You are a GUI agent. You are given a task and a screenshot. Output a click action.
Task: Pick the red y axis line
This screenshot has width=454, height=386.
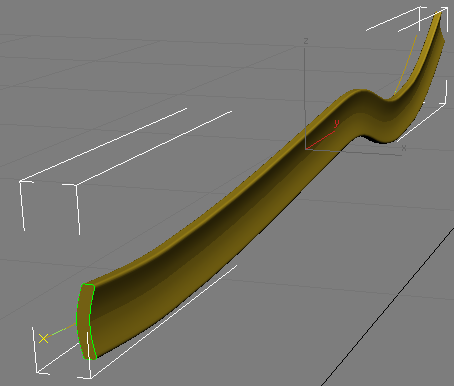tap(320, 140)
